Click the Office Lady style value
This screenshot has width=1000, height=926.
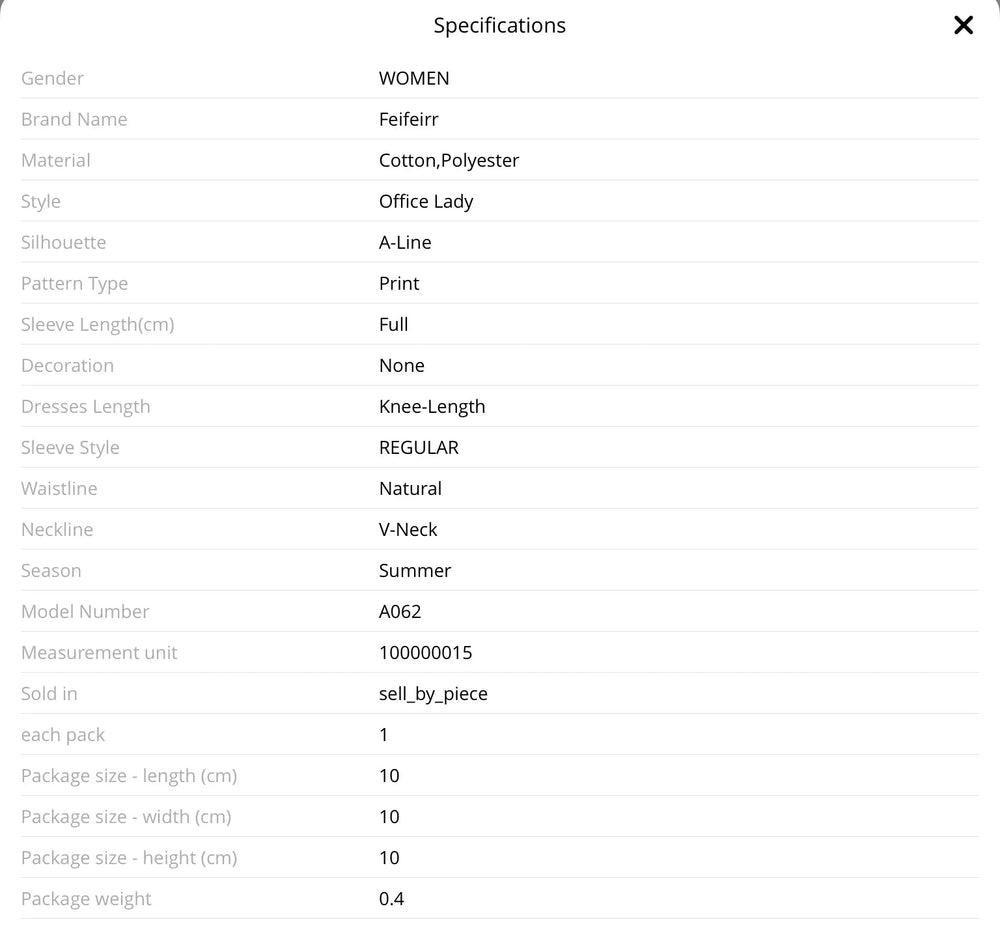pyautogui.click(x=425, y=201)
